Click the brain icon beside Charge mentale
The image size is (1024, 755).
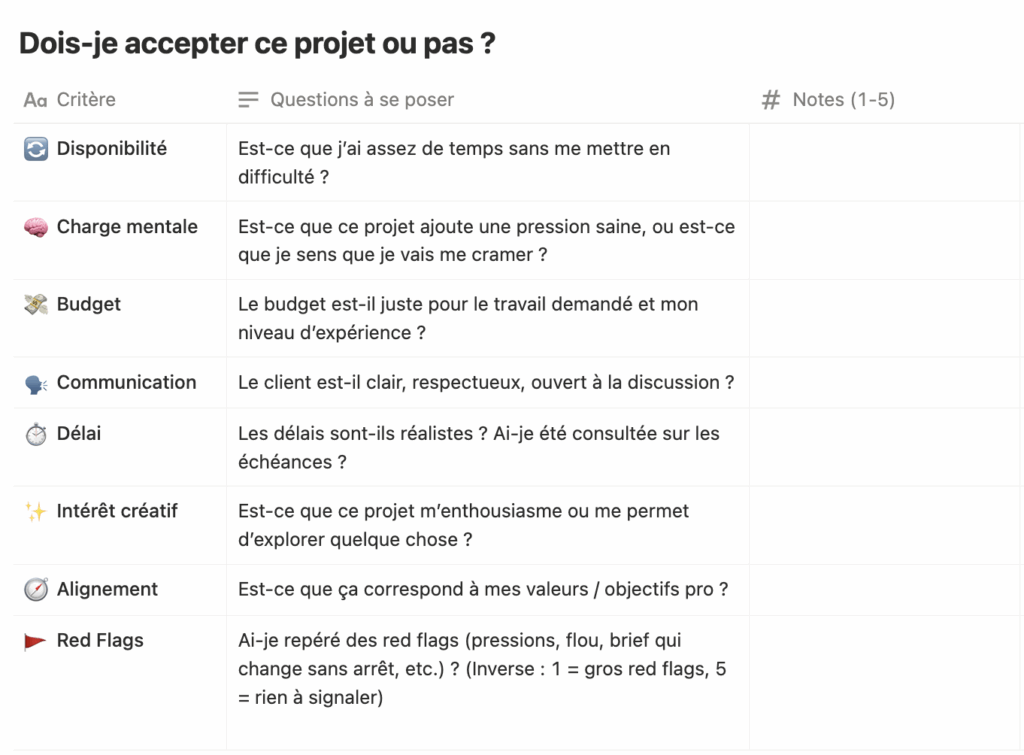click(36, 227)
